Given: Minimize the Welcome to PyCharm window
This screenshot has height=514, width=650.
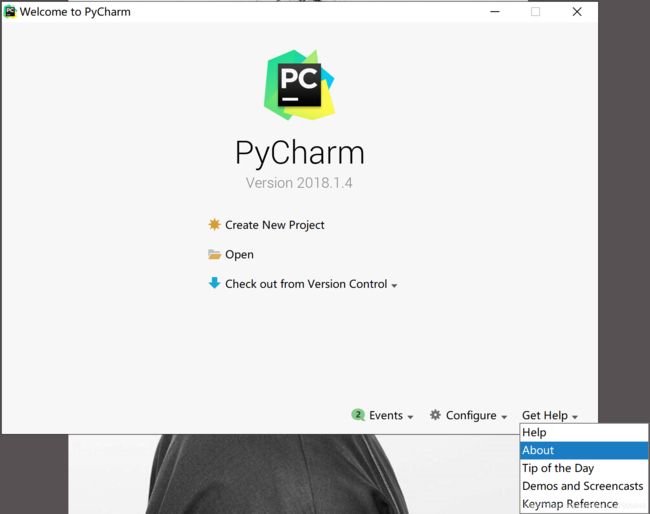Looking at the screenshot, I should coord(495,12).
